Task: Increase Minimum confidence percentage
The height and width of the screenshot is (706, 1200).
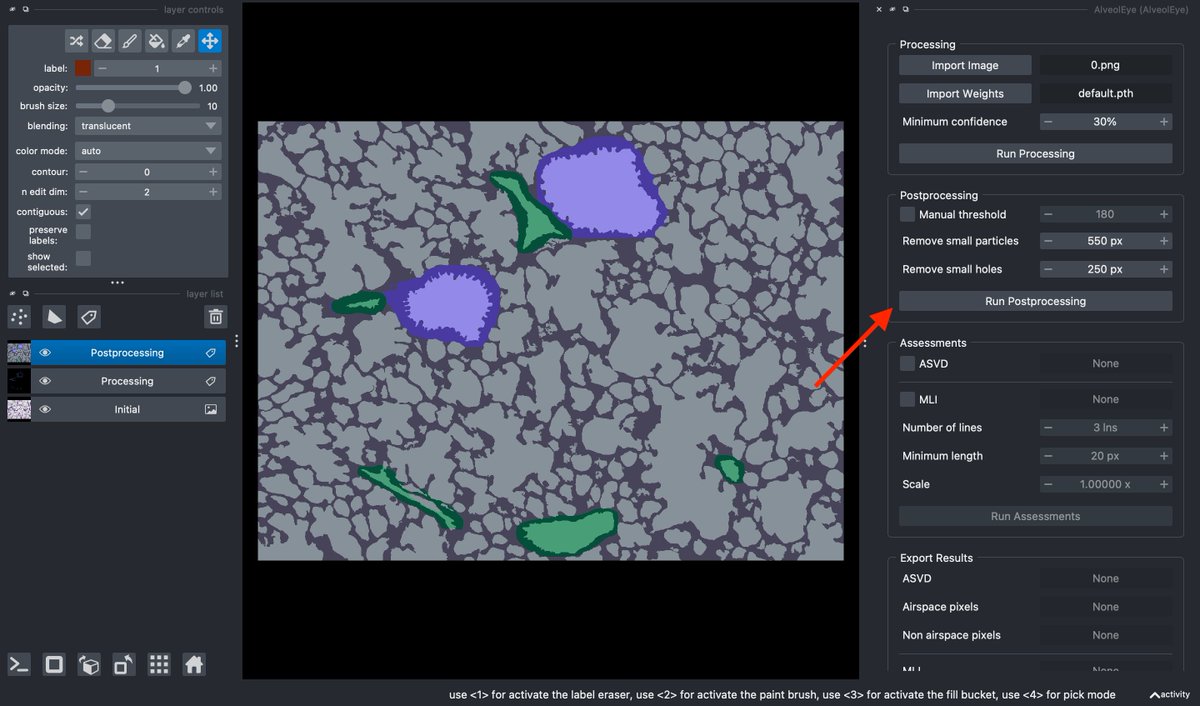Action: coord(1164,122)
